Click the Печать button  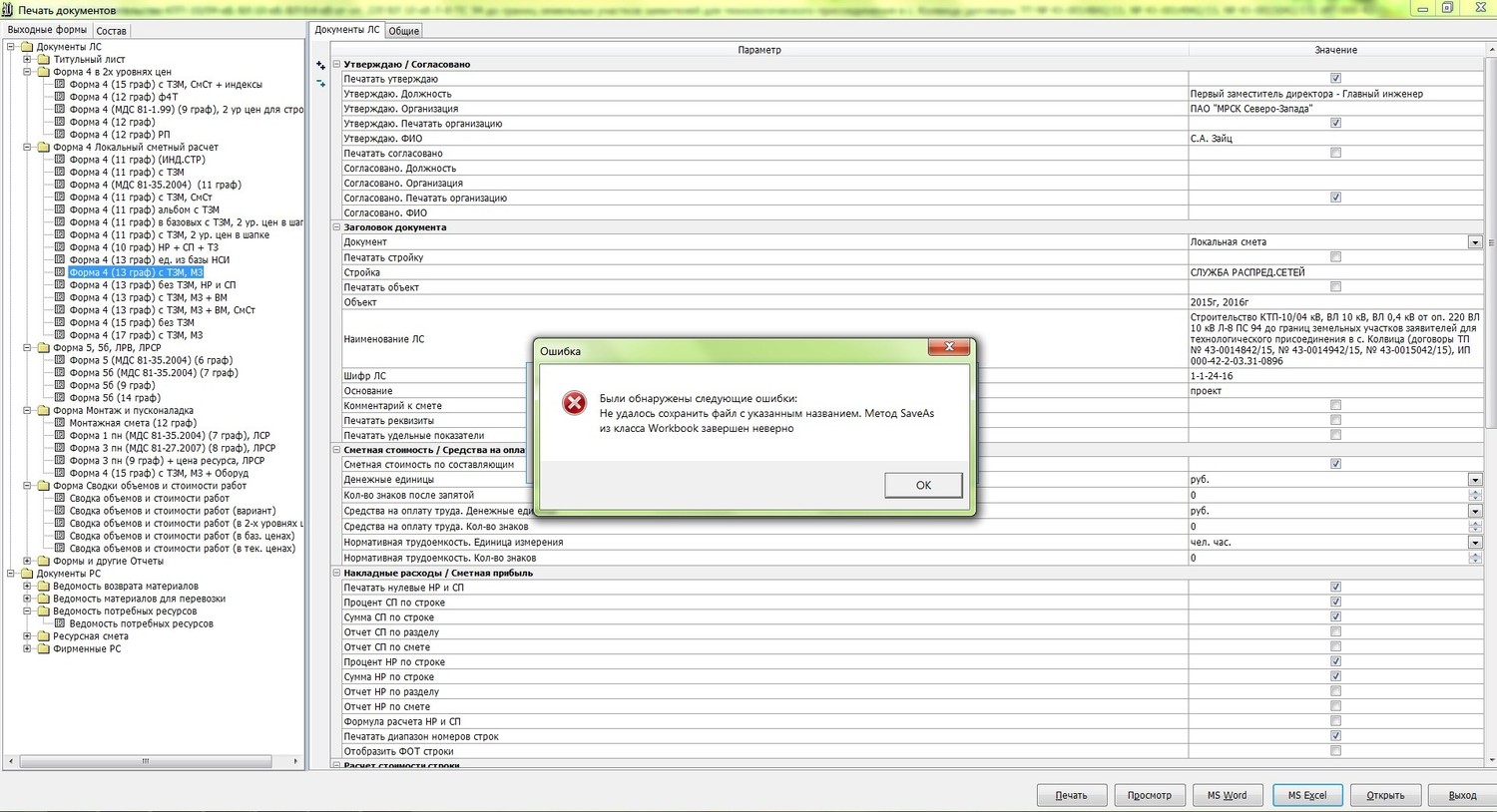click(1071, 795)
